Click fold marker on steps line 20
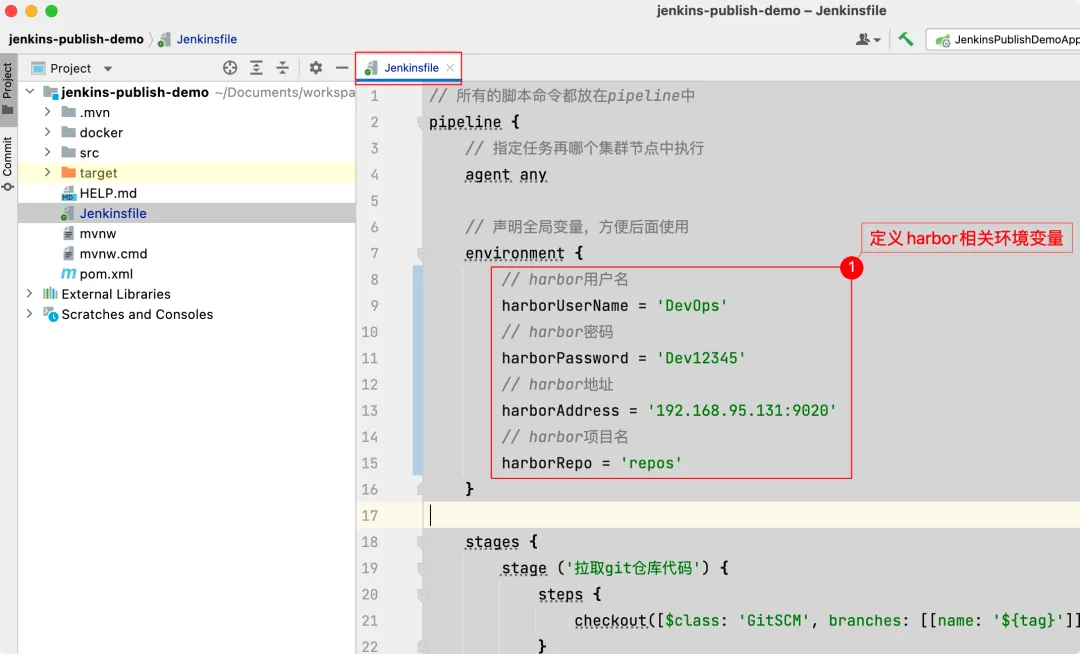The height and width of the screenshot is (654, 1080). tap(422, 594)
